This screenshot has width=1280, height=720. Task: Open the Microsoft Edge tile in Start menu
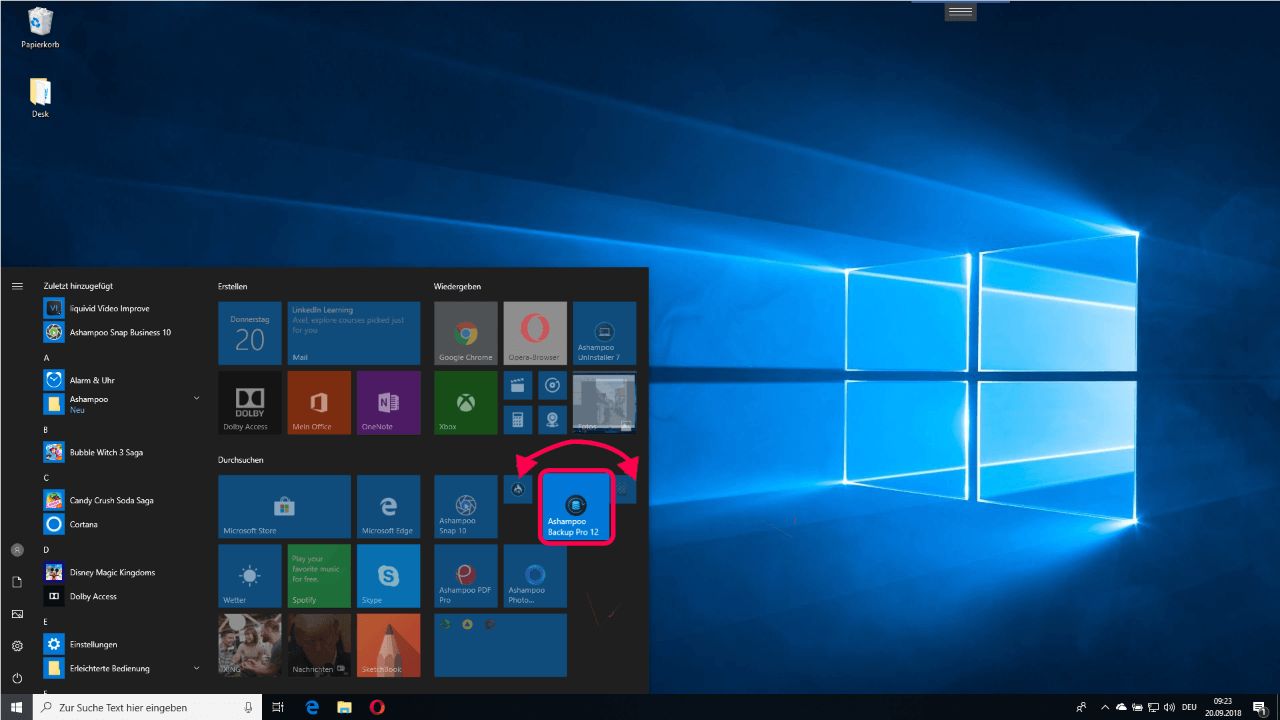point(388,506)
